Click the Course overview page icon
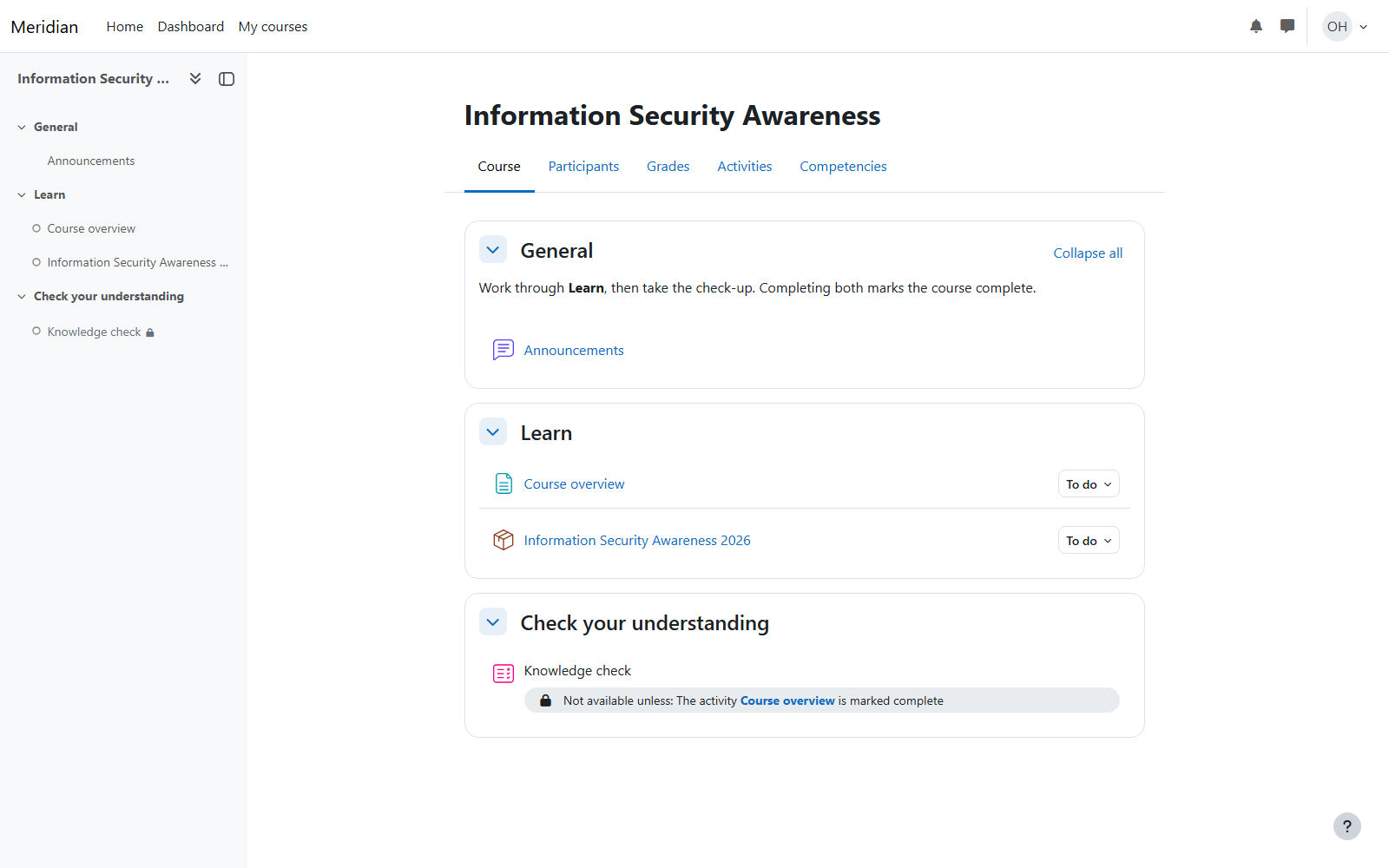Image resolution: width=1389 pixels, height=868 pixels. coord(504,483)
